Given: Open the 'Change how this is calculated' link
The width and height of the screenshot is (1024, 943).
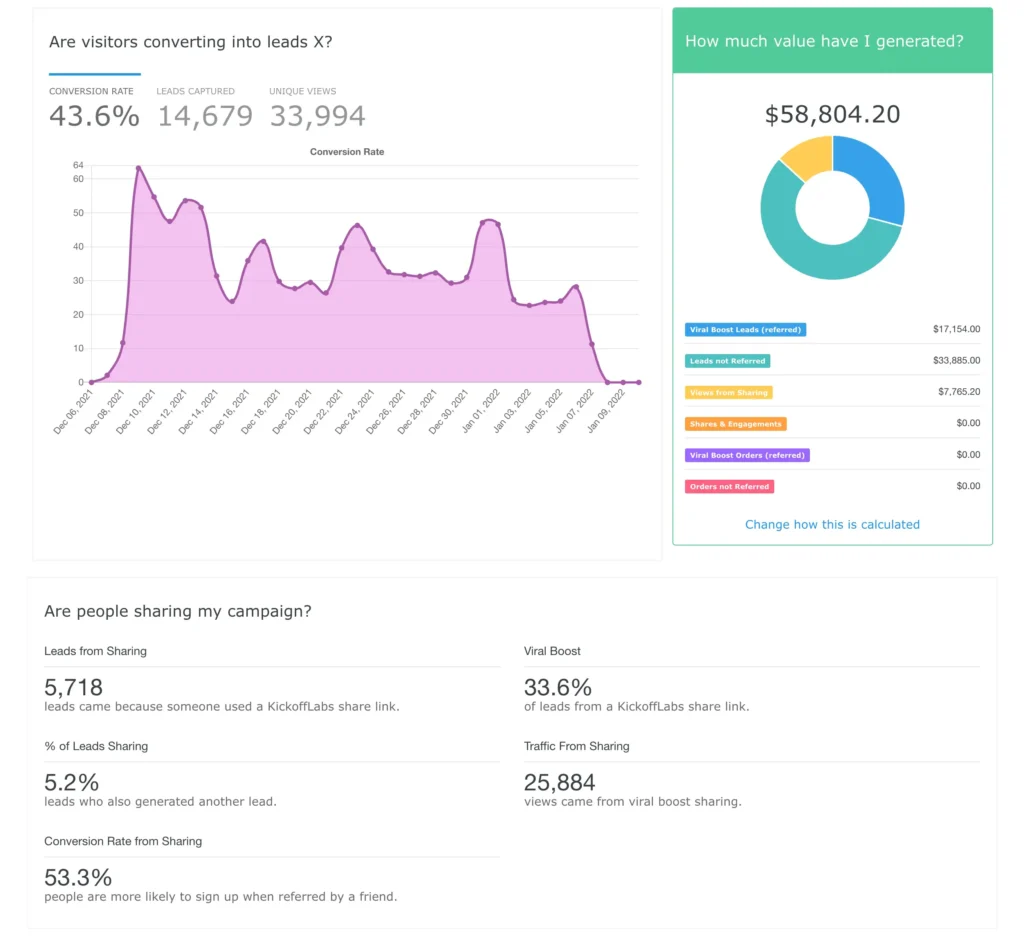Looking at the screenshot, I should (832, 524).
